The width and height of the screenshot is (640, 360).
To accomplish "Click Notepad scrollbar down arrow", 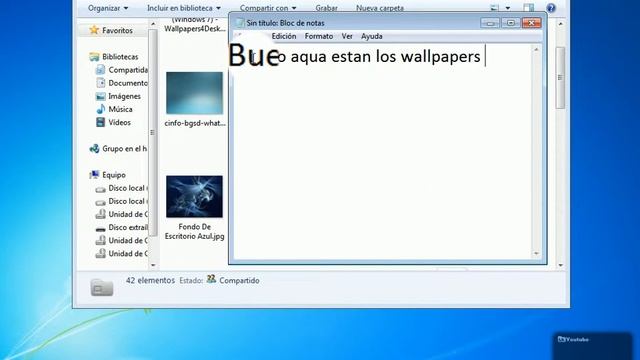I will click(x=536, y=253).
